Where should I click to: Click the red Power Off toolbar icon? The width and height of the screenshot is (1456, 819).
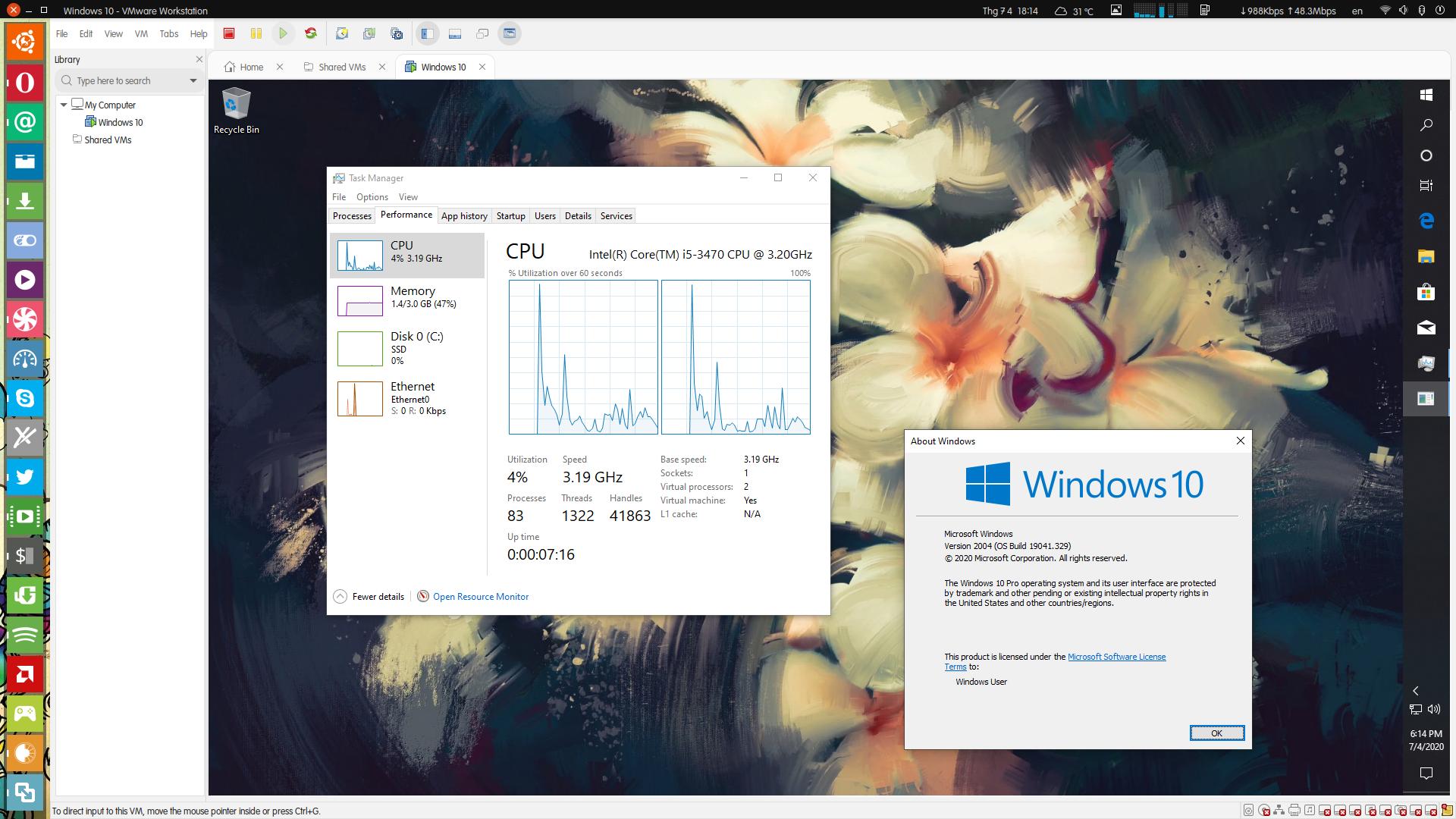(x=229, y=33)
